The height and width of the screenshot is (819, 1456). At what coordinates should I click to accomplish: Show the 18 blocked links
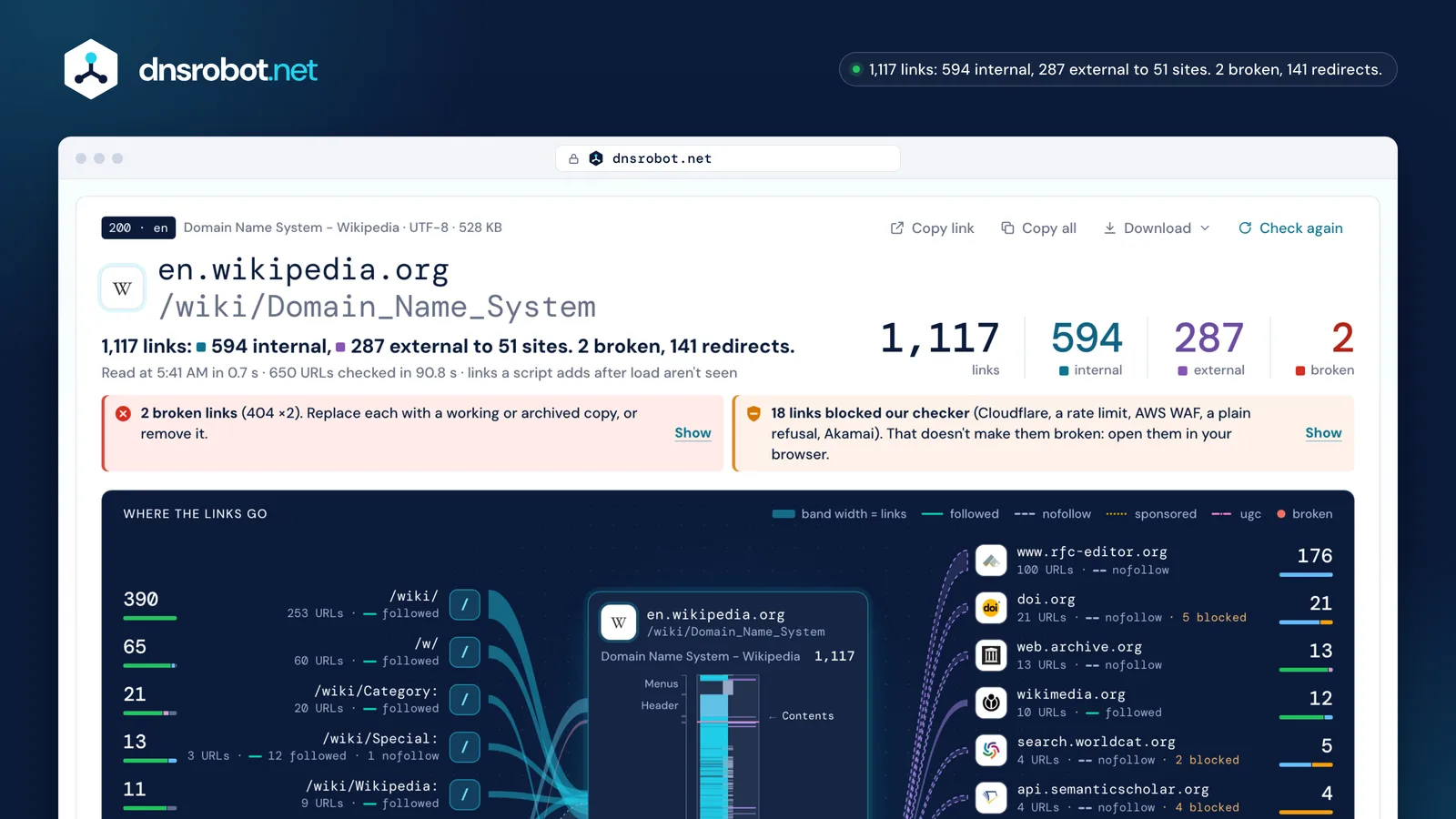[1323, 433]
